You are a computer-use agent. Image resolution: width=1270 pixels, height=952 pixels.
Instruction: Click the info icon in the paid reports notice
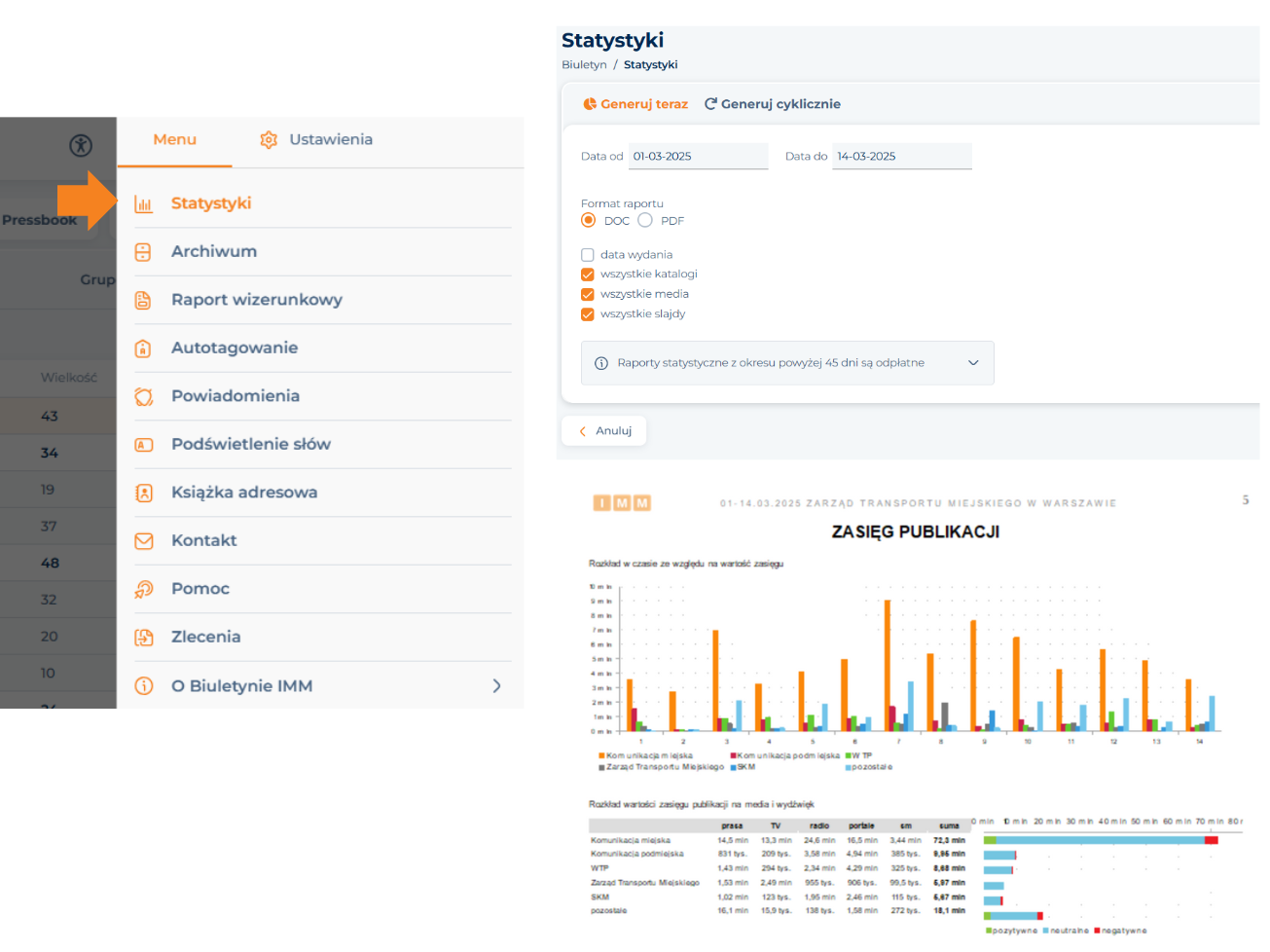pos(601,363)
